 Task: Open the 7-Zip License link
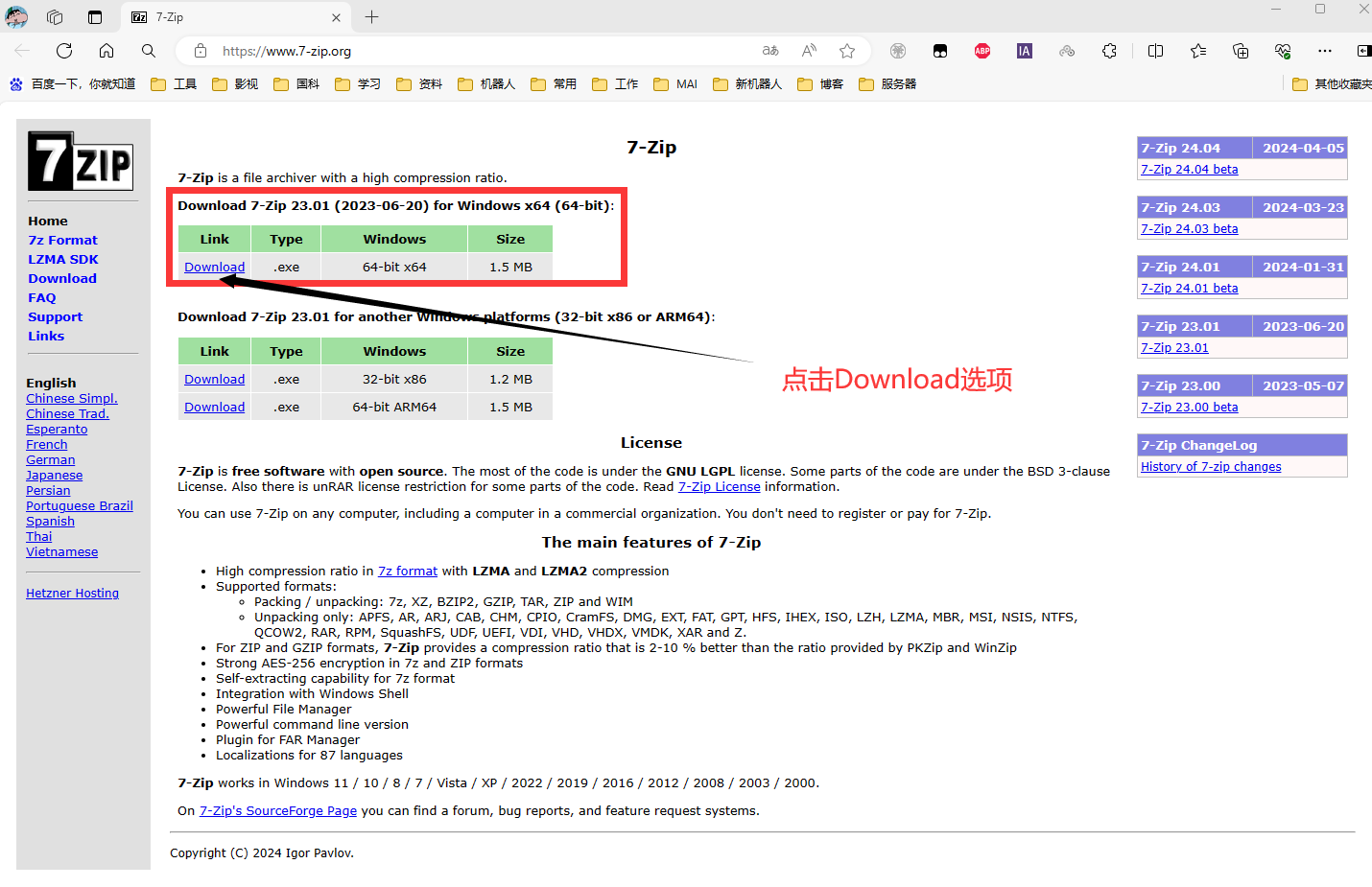(720, 487)
